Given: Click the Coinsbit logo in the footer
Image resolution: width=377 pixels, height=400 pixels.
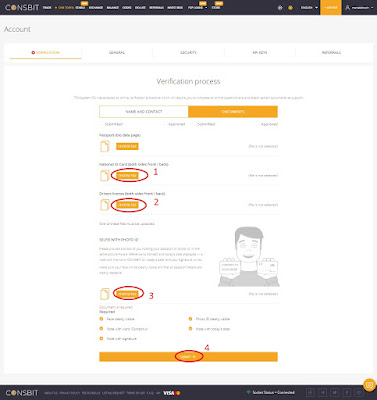Looking at the screenshot, I should pos(22,393).
